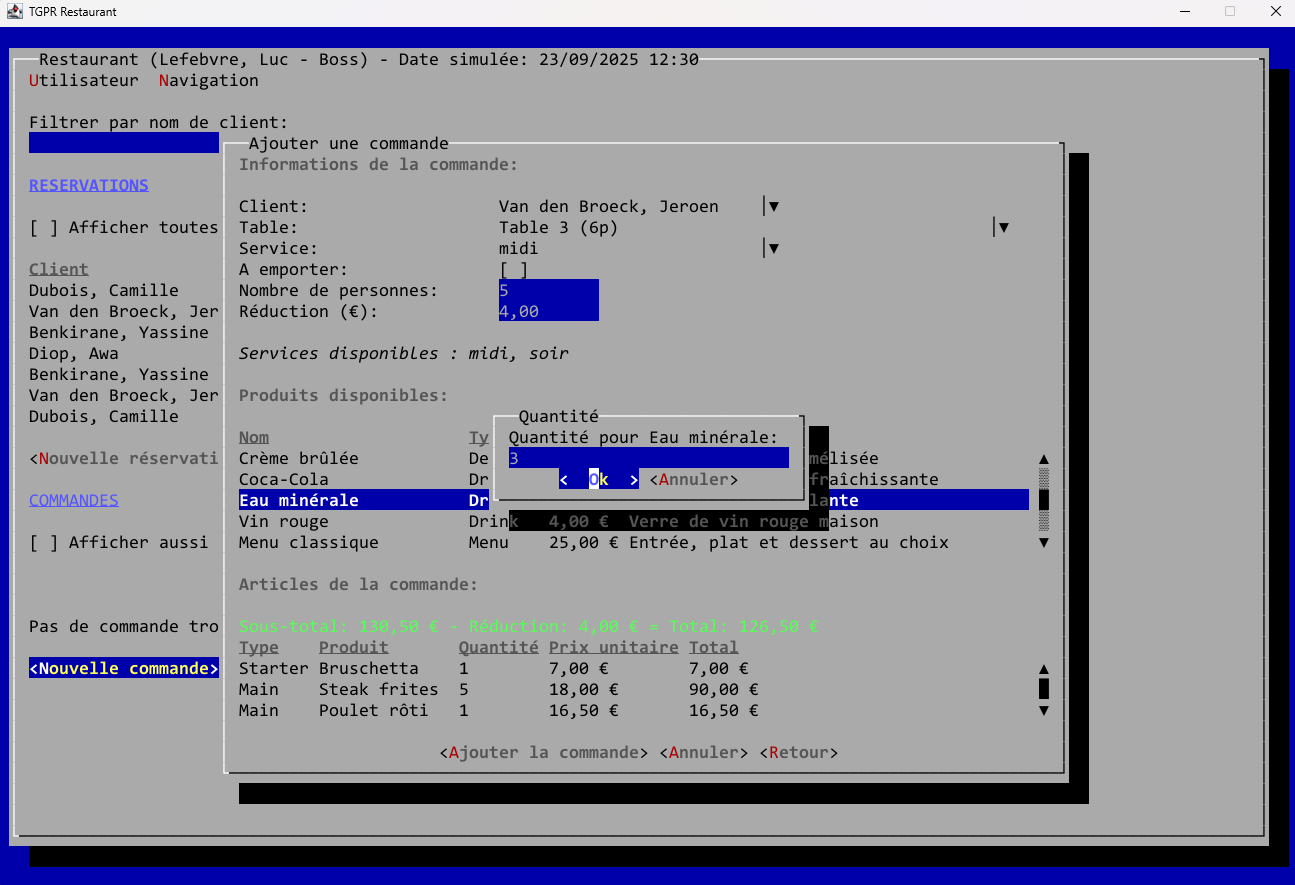Toggle the A emporter checkbox

(514, 269)
